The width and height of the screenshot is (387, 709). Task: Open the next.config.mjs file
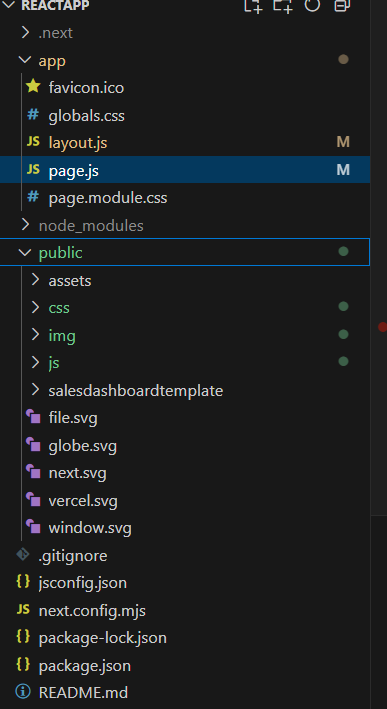tap(92, 611)
